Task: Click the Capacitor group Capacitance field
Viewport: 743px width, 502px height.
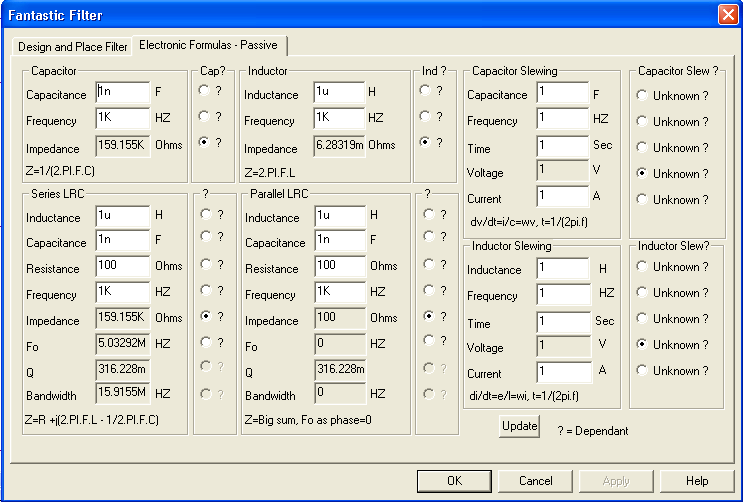Action: [x=122, y=92]
